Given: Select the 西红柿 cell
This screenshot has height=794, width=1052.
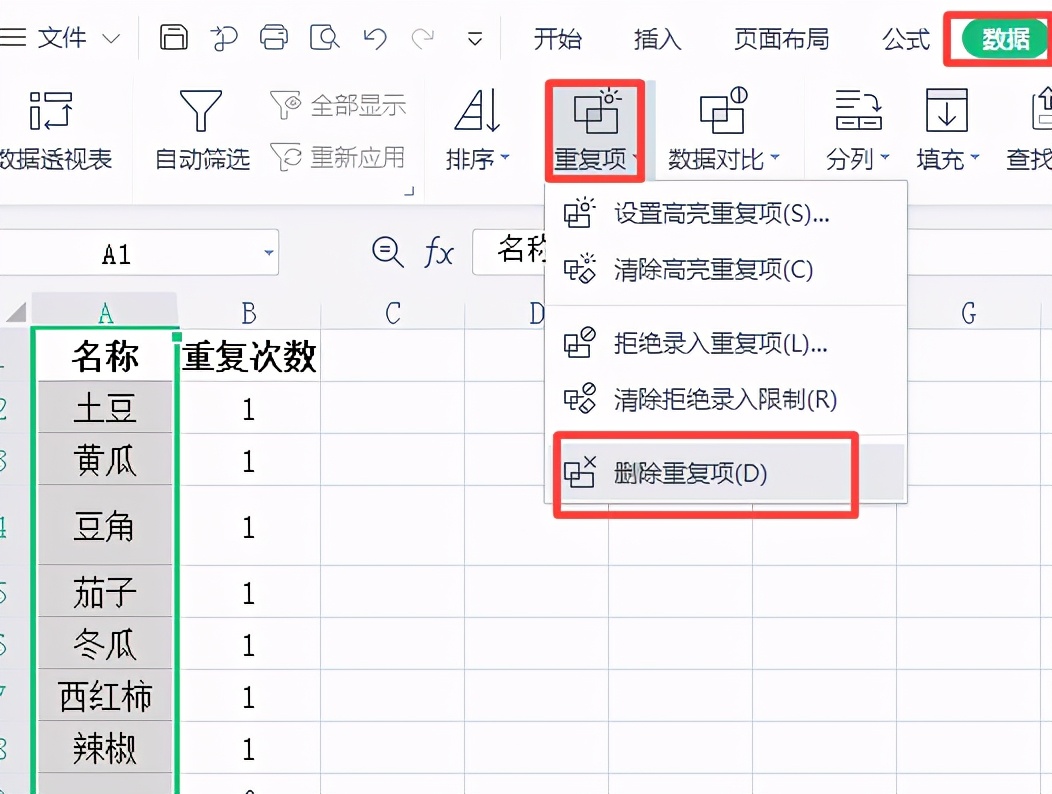Looking at the screenshot, I should (x=105, y=696).
